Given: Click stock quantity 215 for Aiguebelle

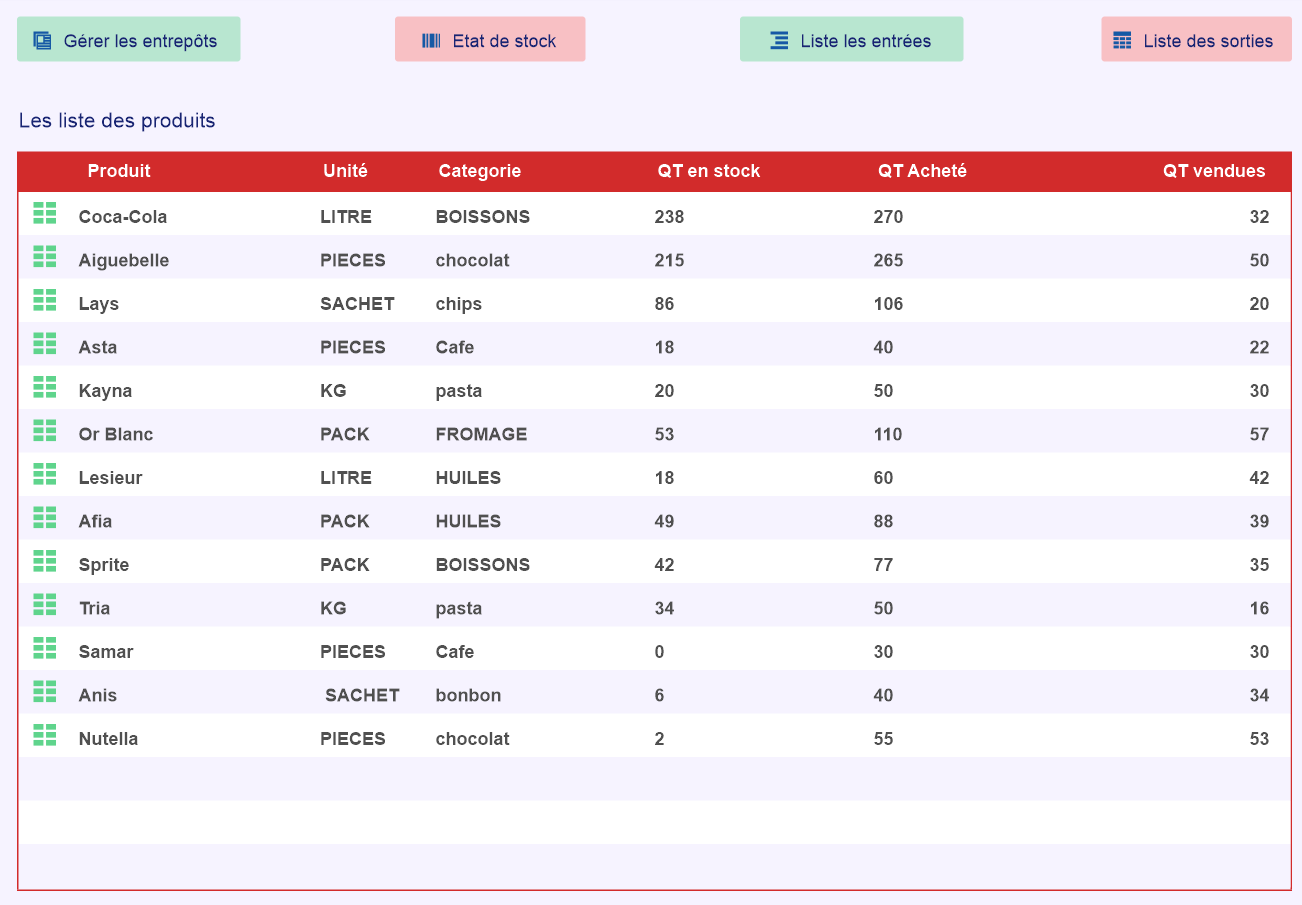Looking at the screenshot, I should (669, 261).
